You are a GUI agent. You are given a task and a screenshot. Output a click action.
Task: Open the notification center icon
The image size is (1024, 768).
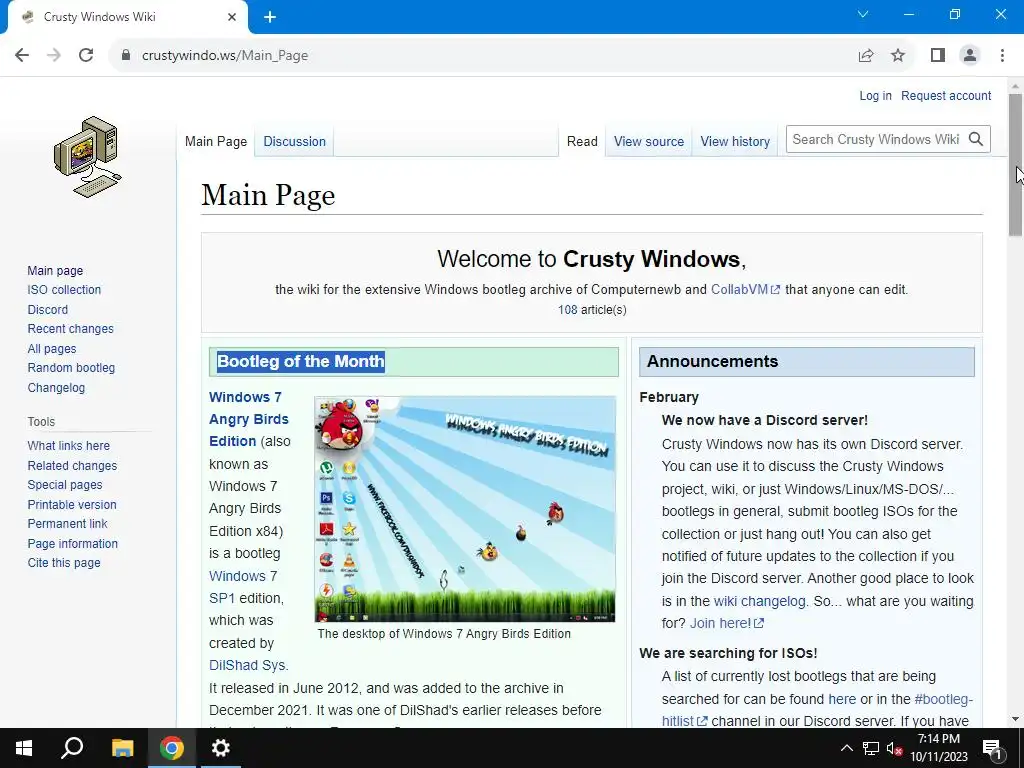coord(992,748)
